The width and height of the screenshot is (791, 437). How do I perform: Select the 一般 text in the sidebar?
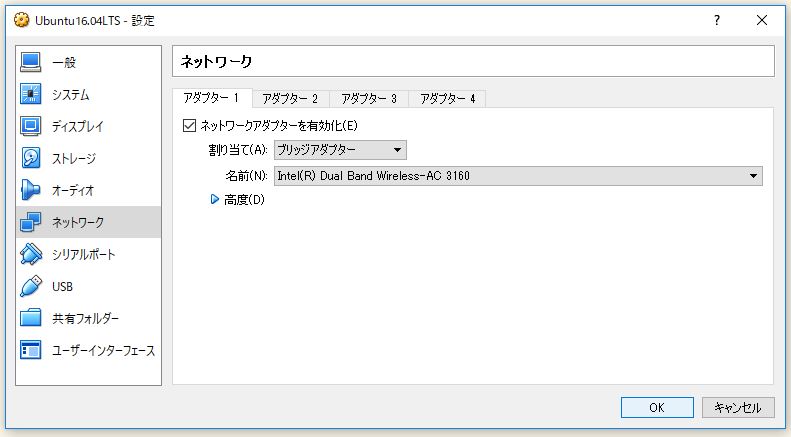64,63
